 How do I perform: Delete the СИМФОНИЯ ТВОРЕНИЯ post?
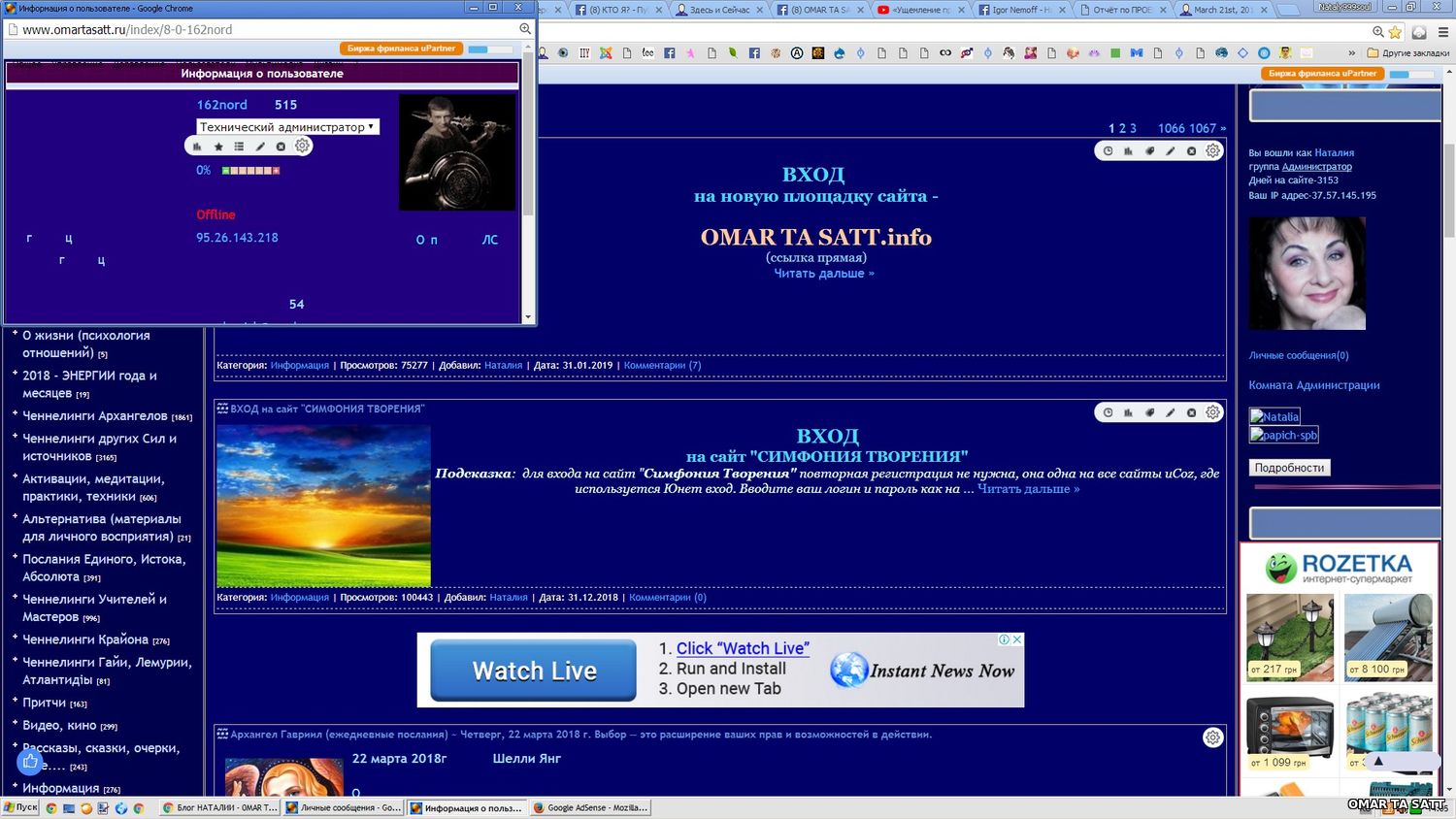pyautogui.click(x=1191, y=412)
